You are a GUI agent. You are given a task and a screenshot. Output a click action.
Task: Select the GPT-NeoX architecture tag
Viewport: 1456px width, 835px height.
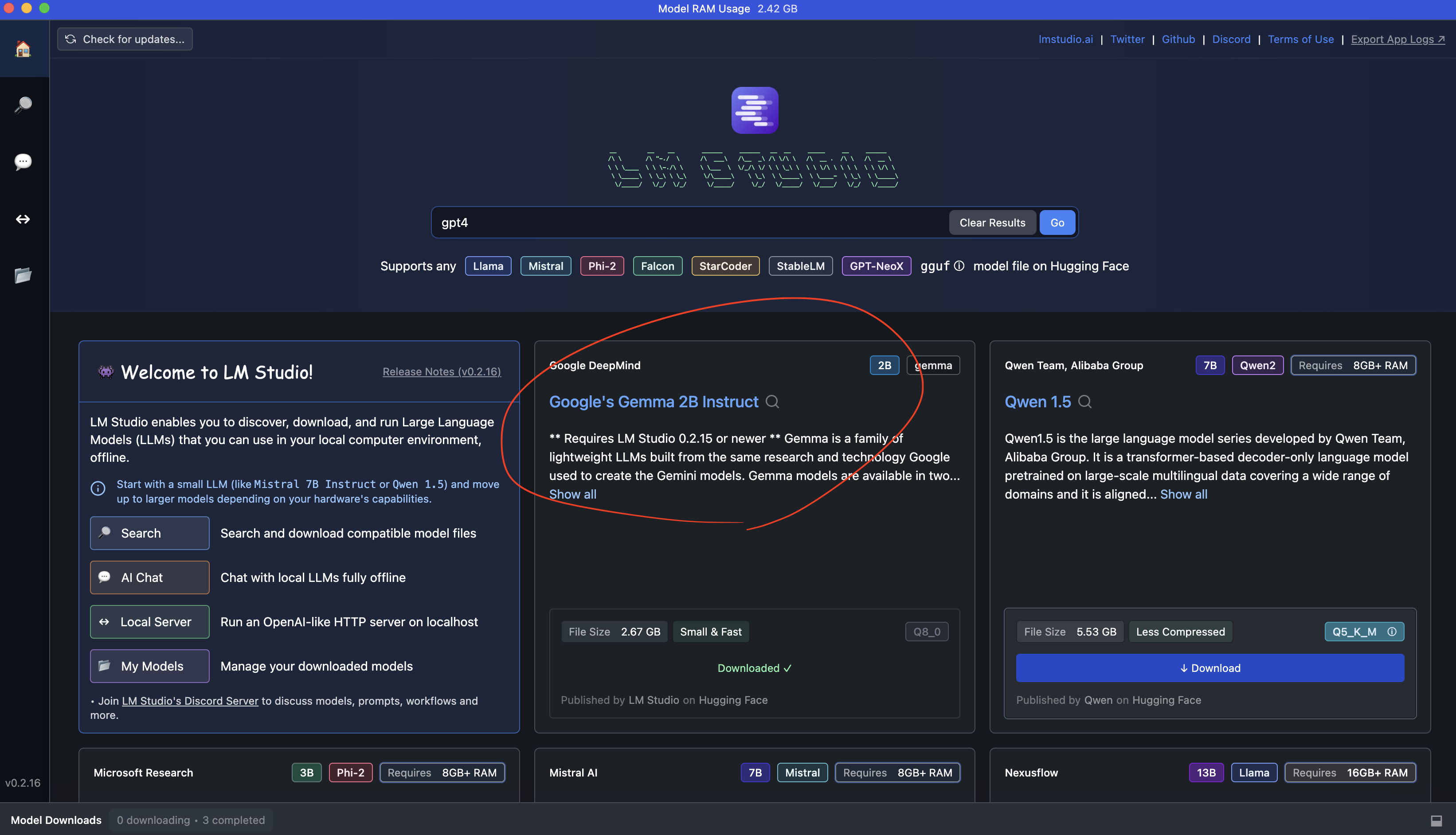(876, 266)
